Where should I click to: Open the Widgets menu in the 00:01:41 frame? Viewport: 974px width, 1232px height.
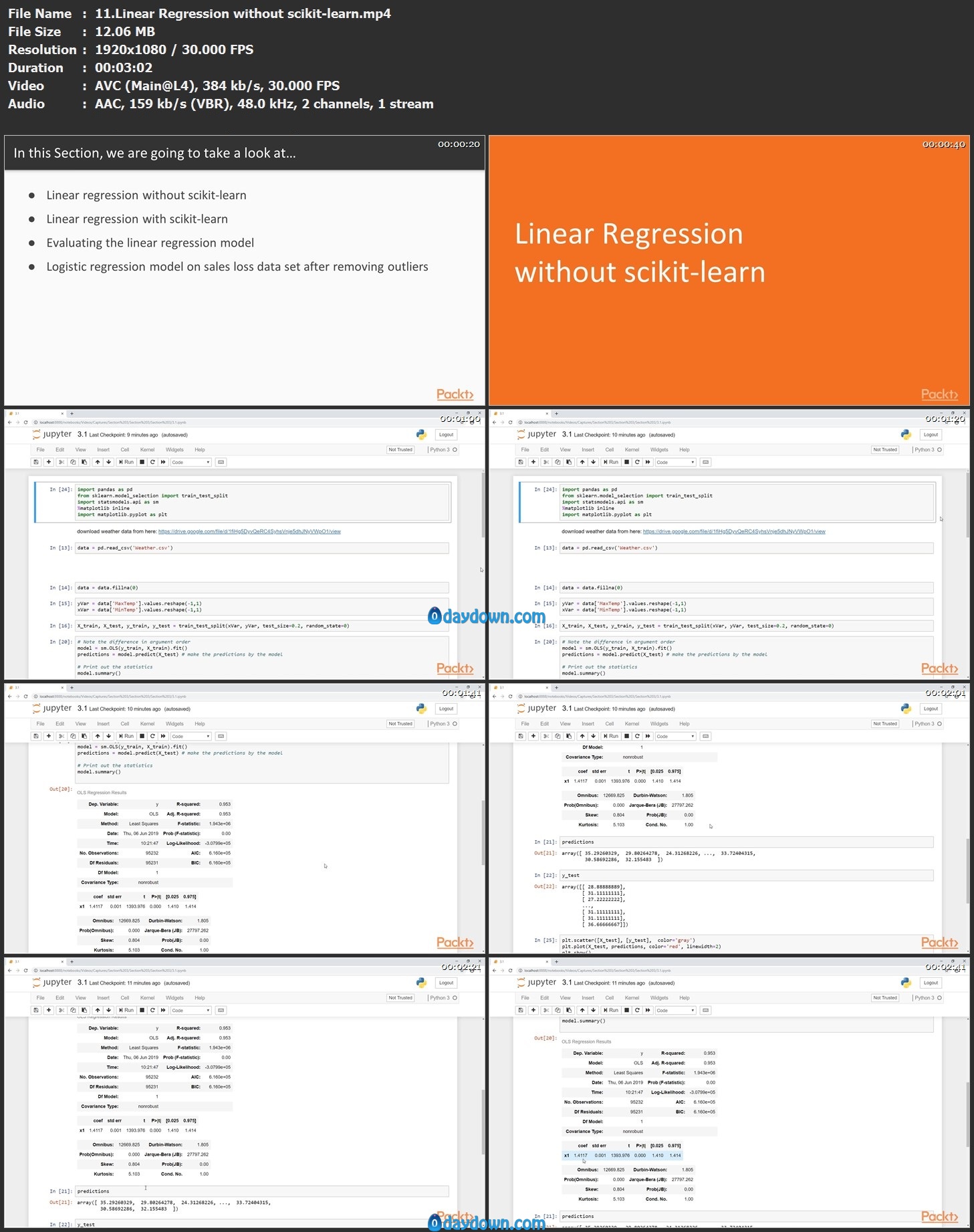coord(174,724)
